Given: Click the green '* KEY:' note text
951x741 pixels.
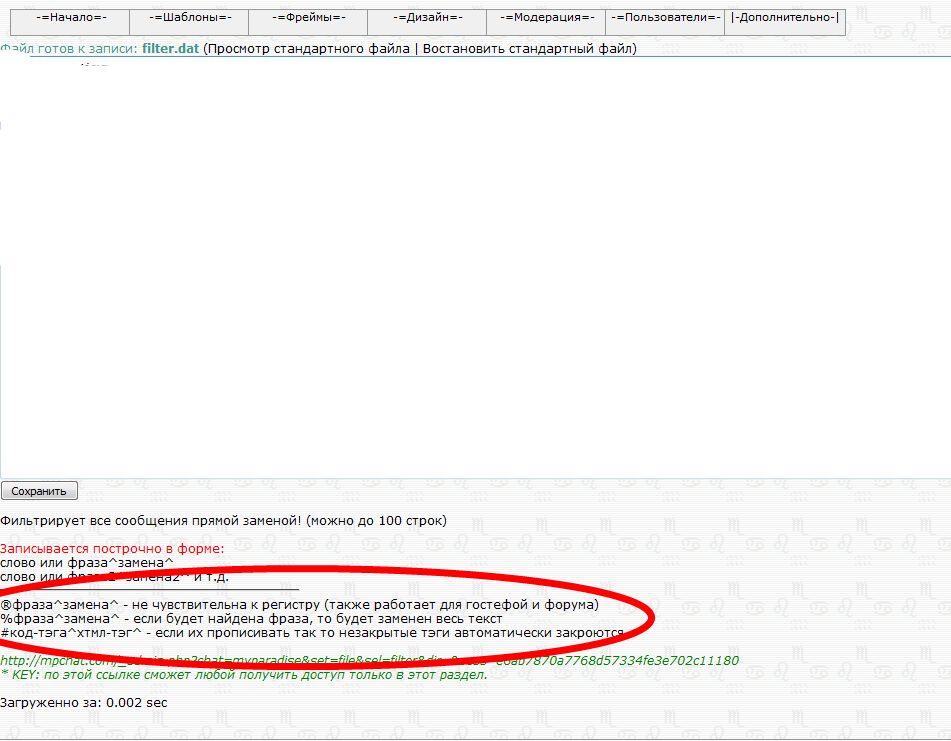Looking at the screenshot, I should pos(243,674).
